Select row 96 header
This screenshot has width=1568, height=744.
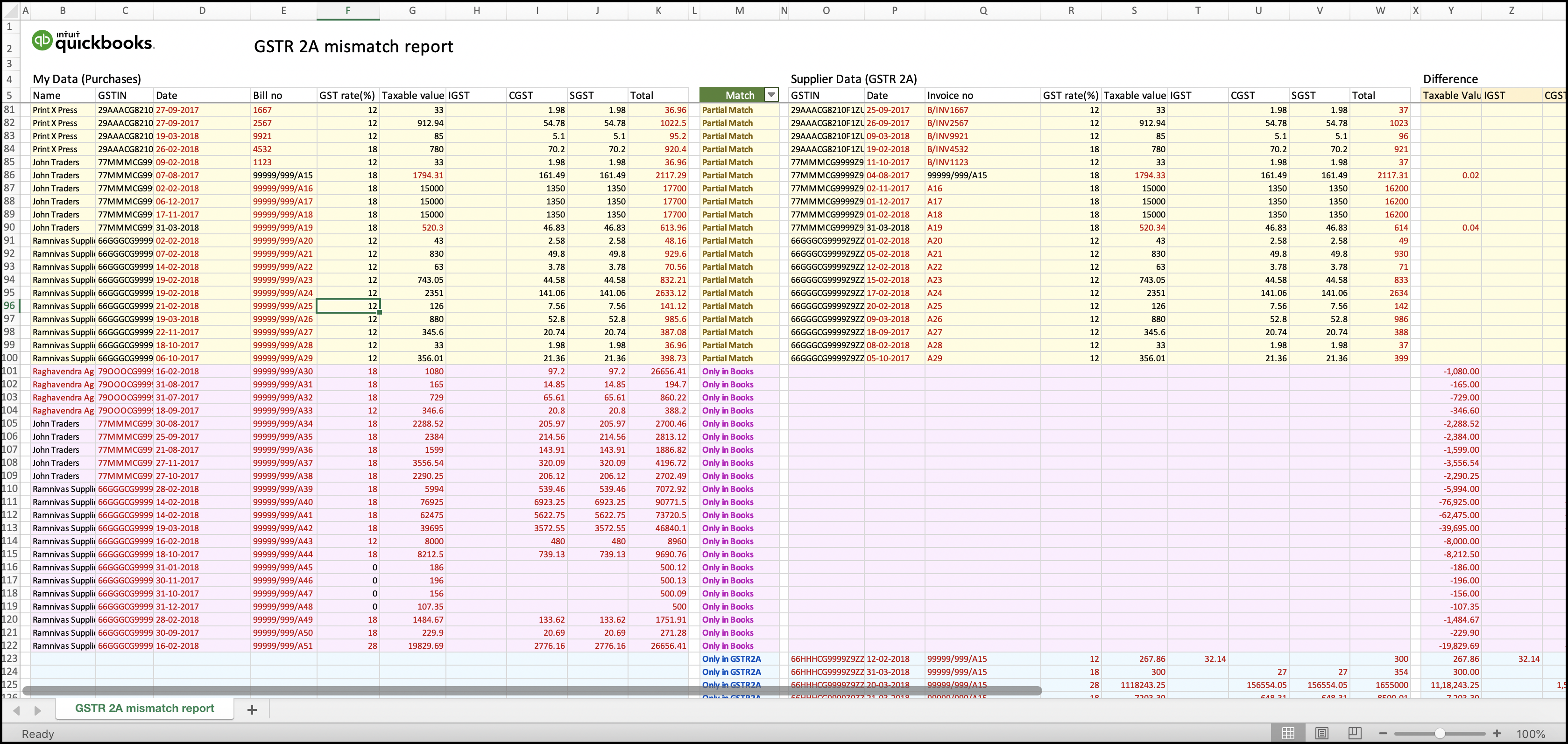[9, 305]
